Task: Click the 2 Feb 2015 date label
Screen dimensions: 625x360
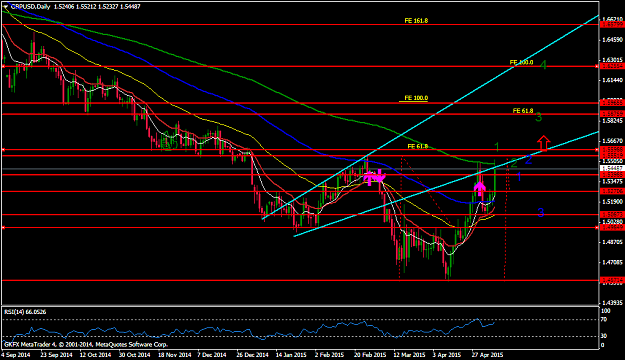Action: pos(329,354)
